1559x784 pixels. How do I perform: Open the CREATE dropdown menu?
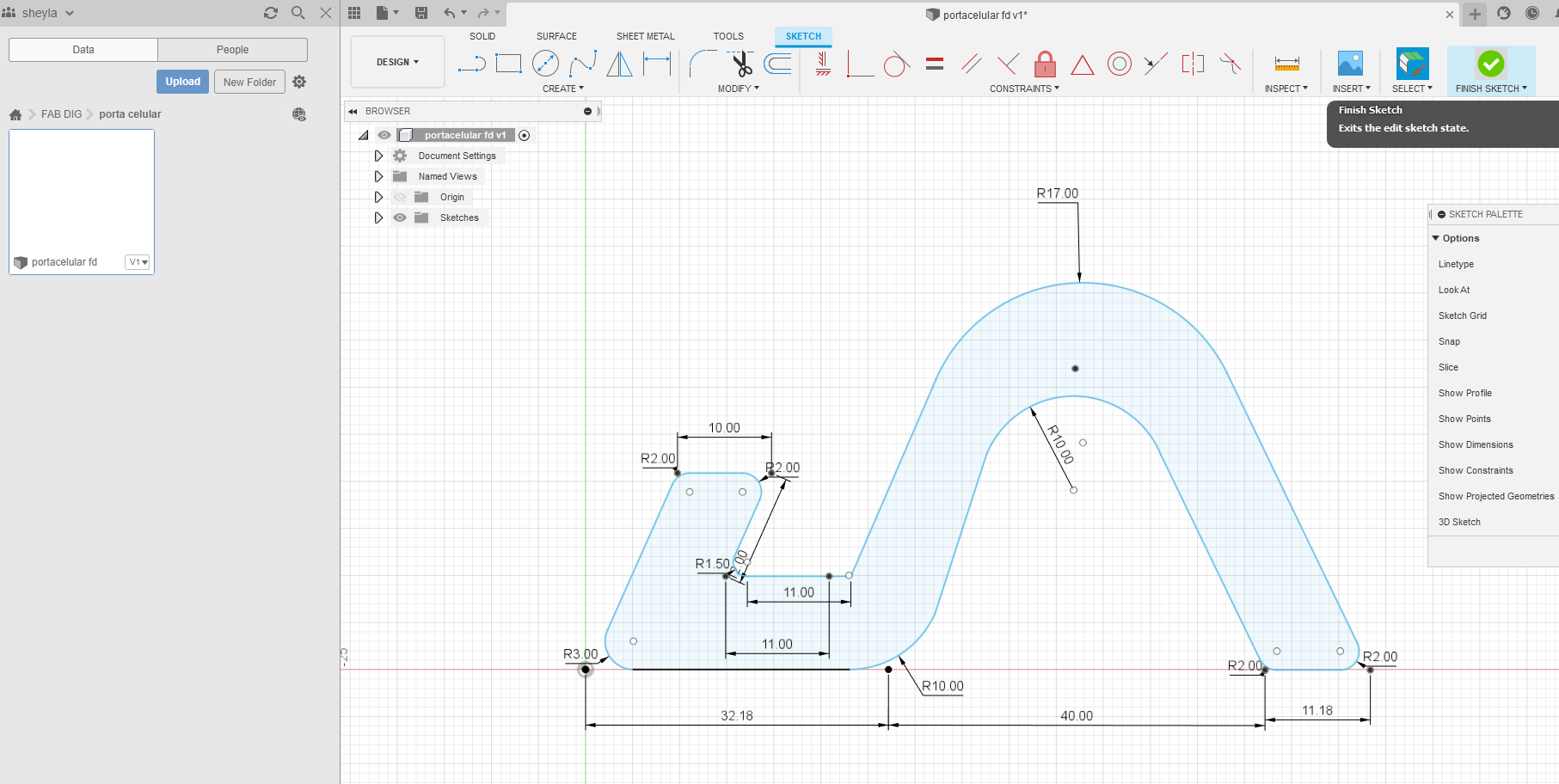(x=563, y=89)
